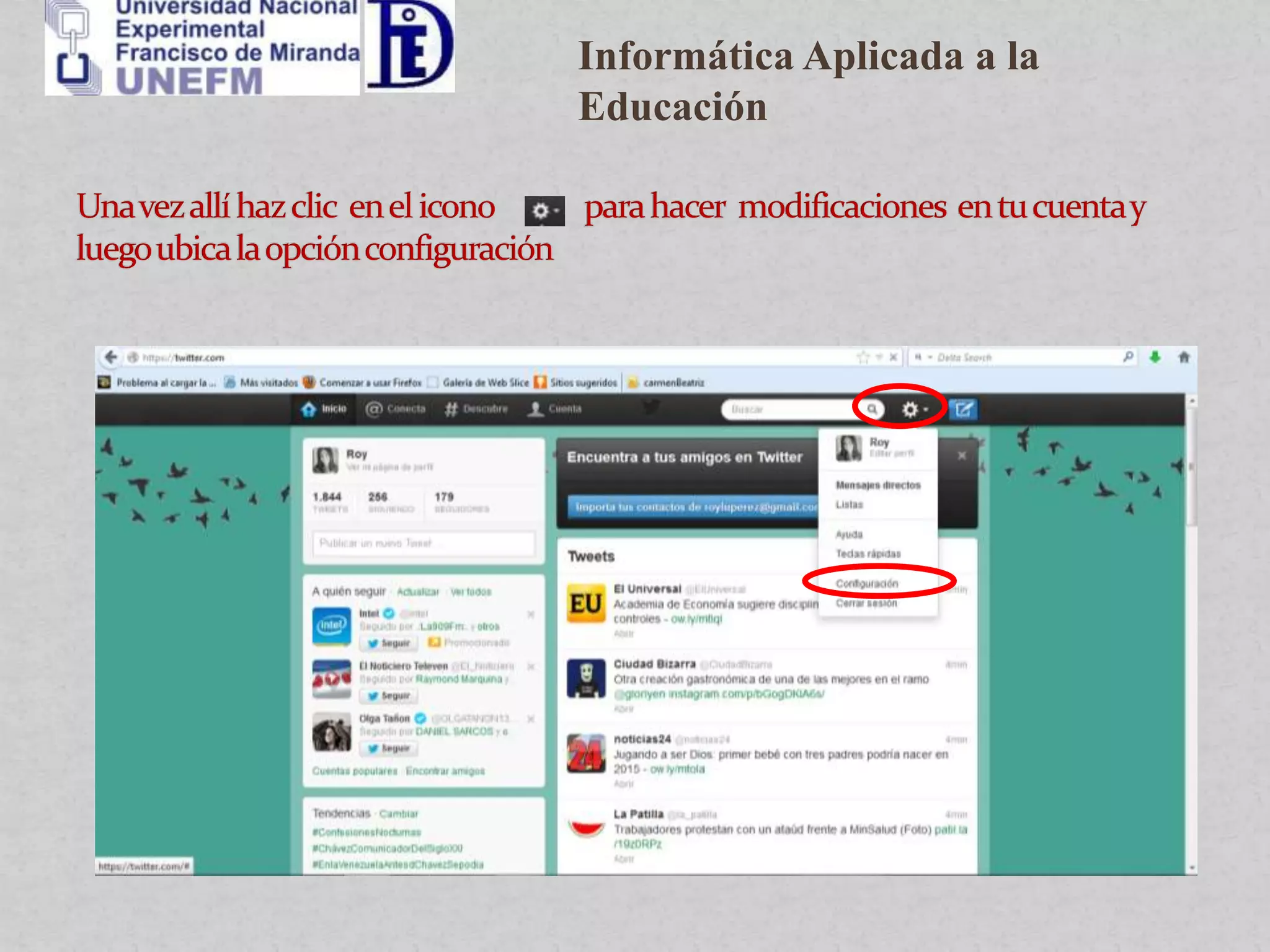Click the compose new Tweet icon

(963, 409)
